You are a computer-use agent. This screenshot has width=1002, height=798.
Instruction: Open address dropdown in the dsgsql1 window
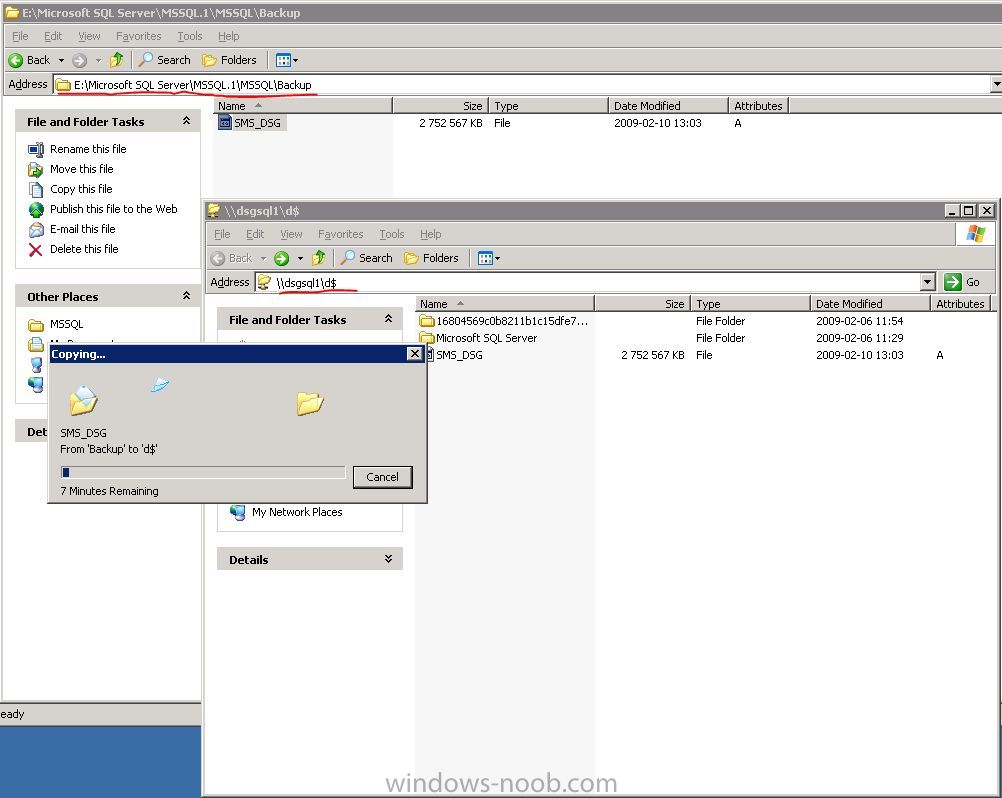pyautogui.click(x=928, y=282)
